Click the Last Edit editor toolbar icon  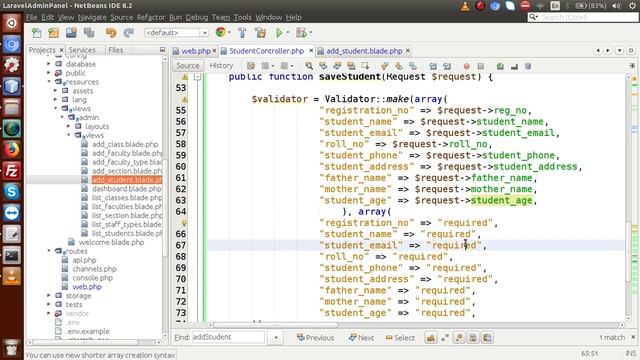(x=251, y=66)
